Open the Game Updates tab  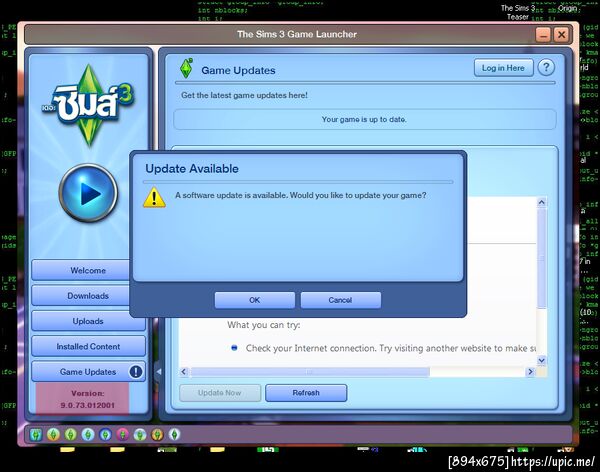88,372
